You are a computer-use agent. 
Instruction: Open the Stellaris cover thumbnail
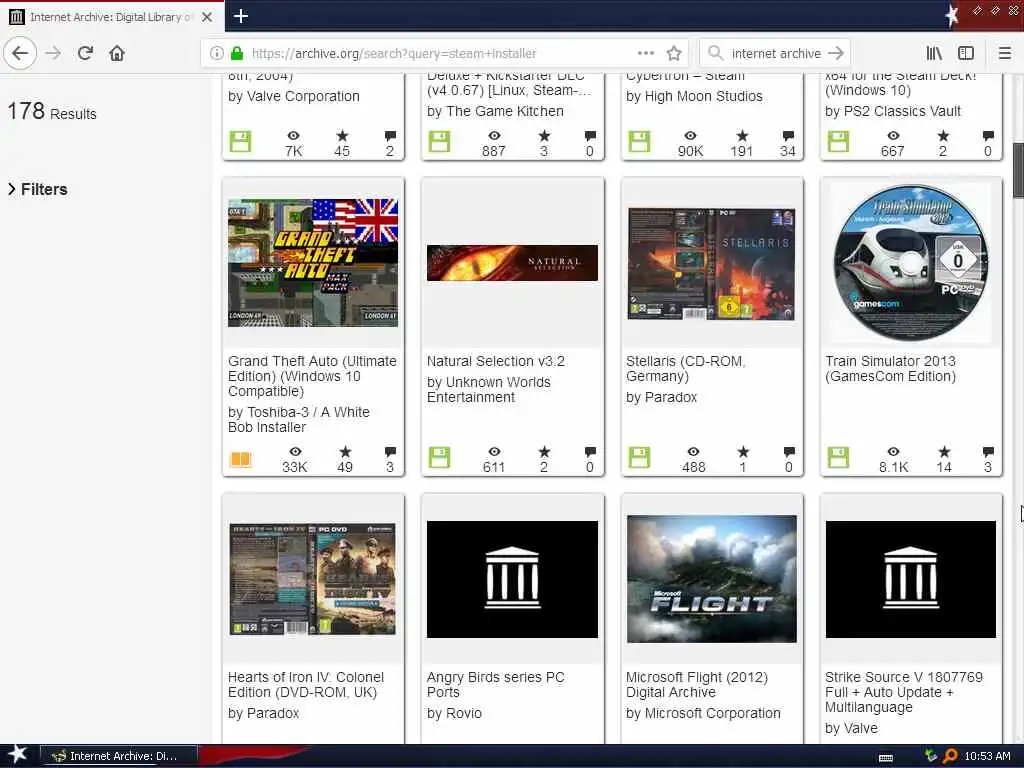tap(711, 263)
